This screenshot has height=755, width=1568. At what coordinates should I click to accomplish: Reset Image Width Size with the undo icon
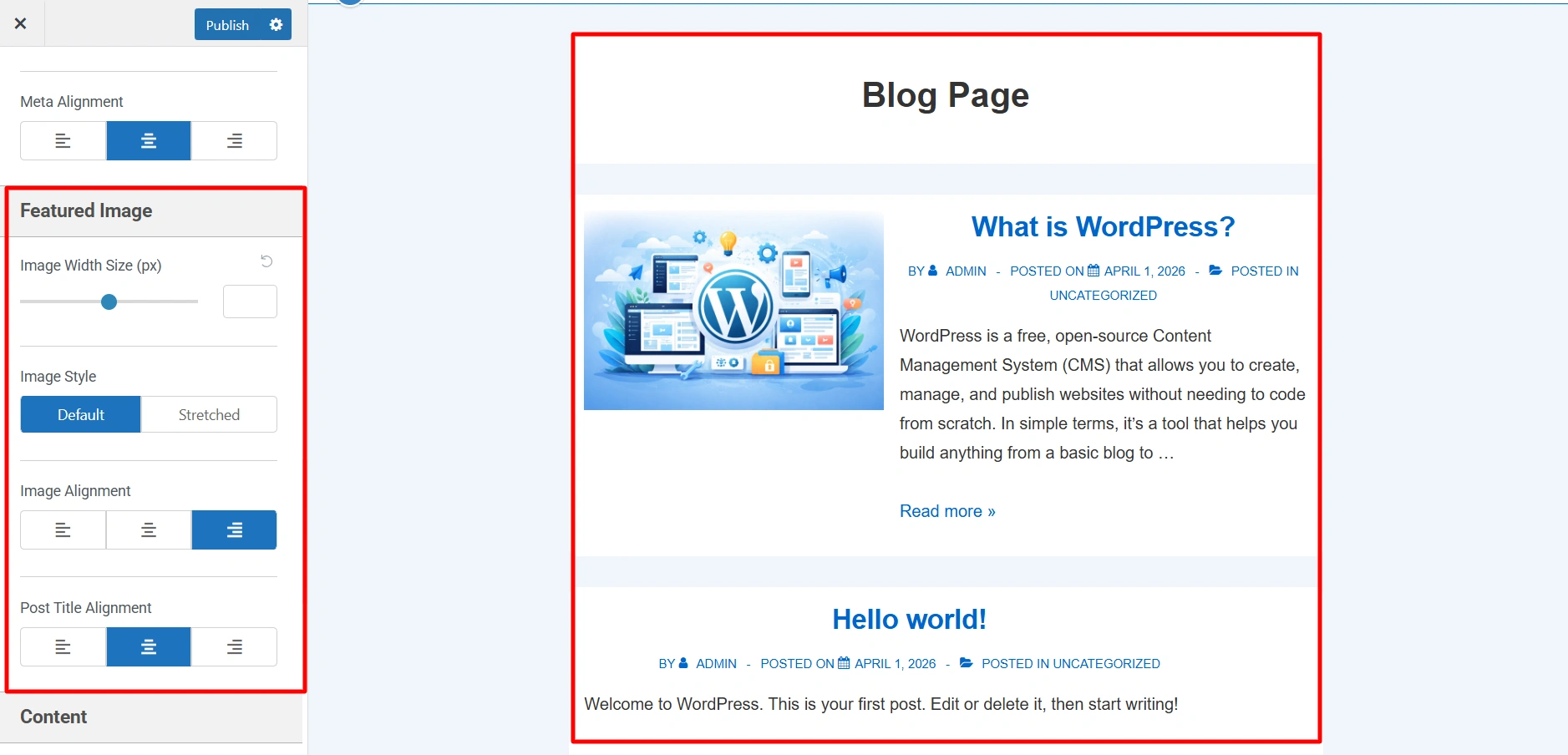[x=266, y=261]
